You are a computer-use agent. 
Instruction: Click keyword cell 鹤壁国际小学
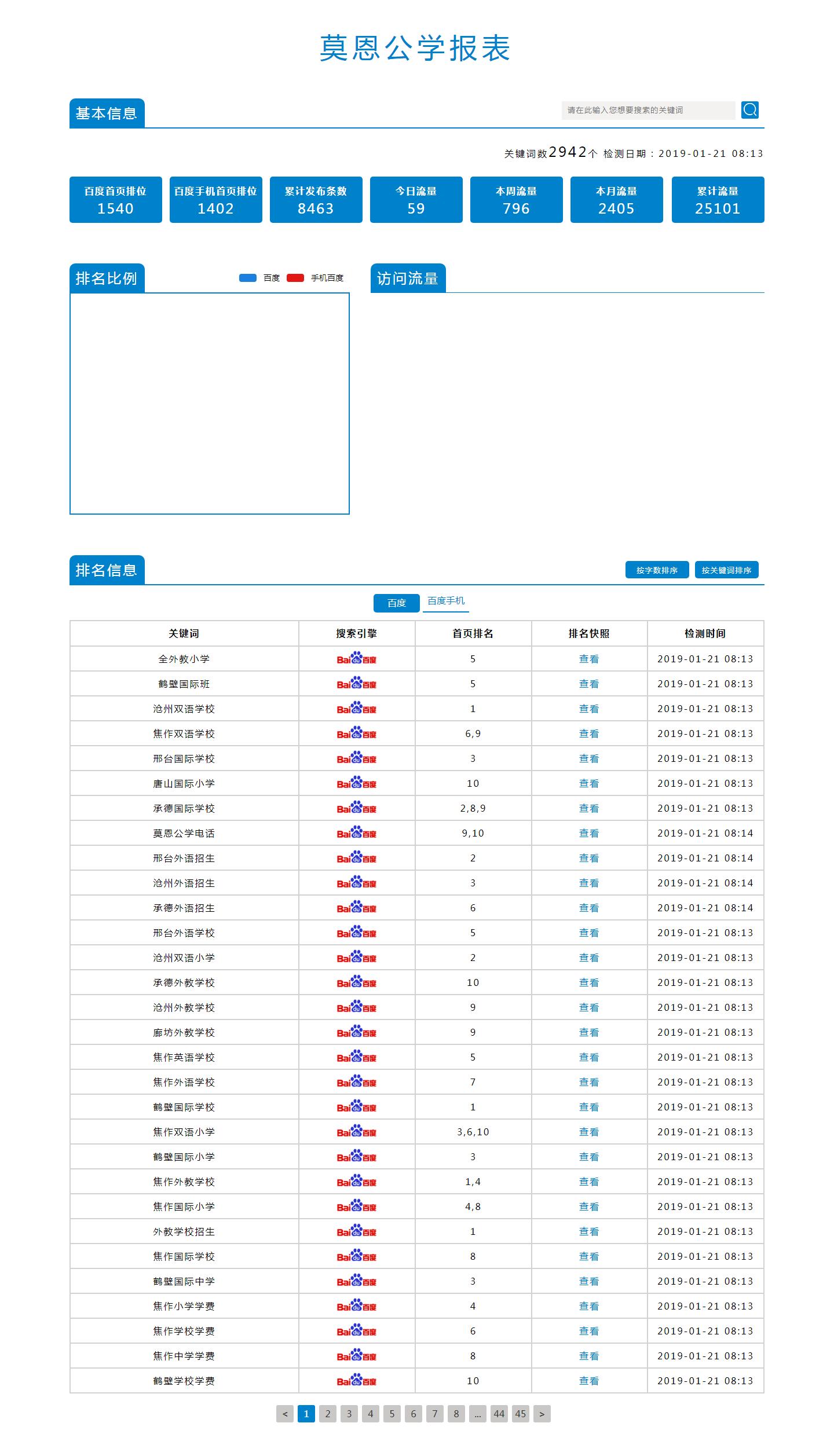point(184,1157)
